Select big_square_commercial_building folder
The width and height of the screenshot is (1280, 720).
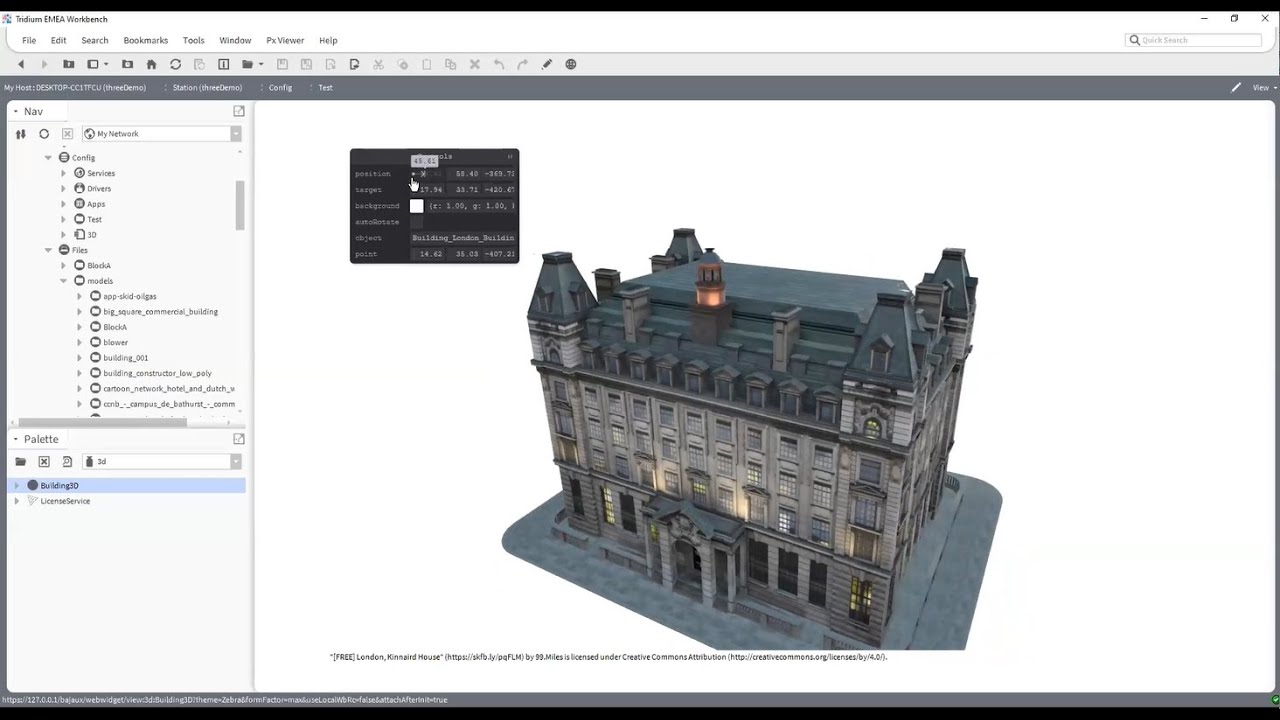point(160,312)
